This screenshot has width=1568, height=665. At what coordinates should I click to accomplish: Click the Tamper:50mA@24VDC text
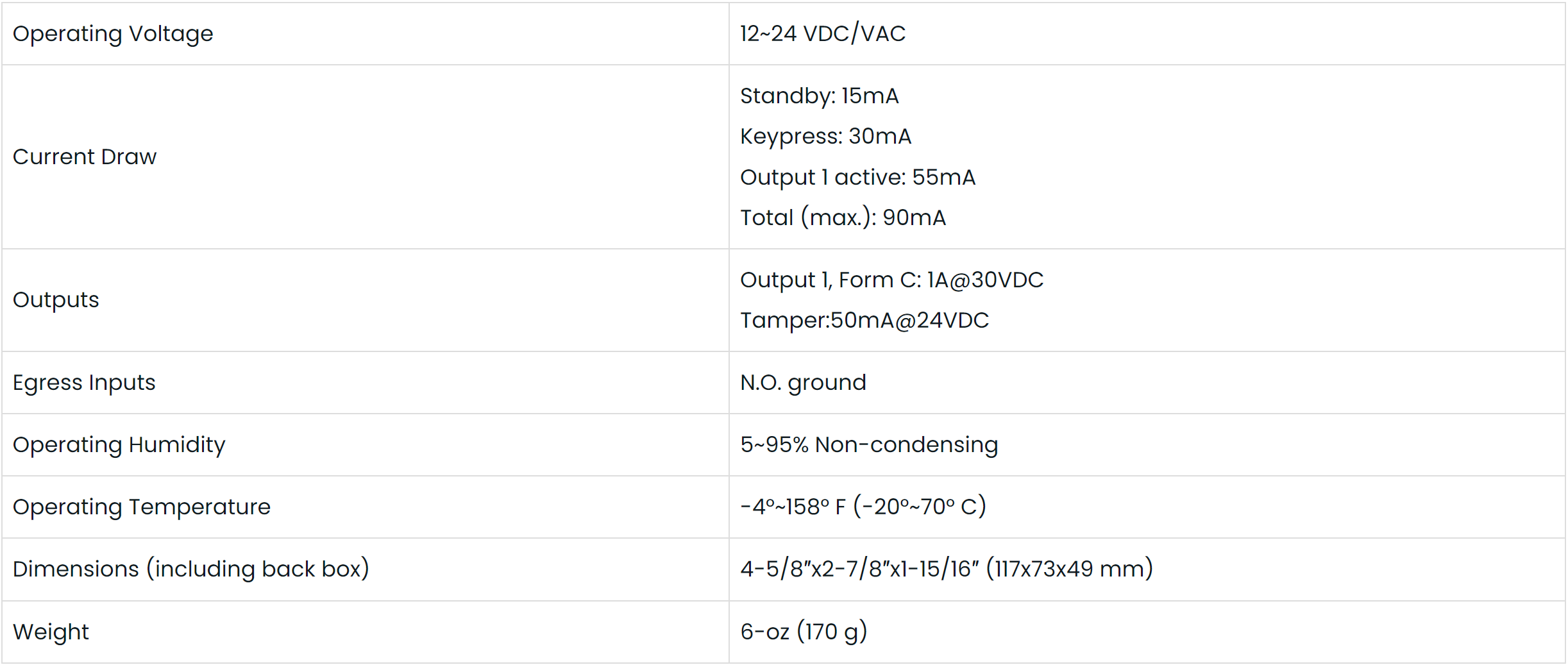(x=864, y=321)
